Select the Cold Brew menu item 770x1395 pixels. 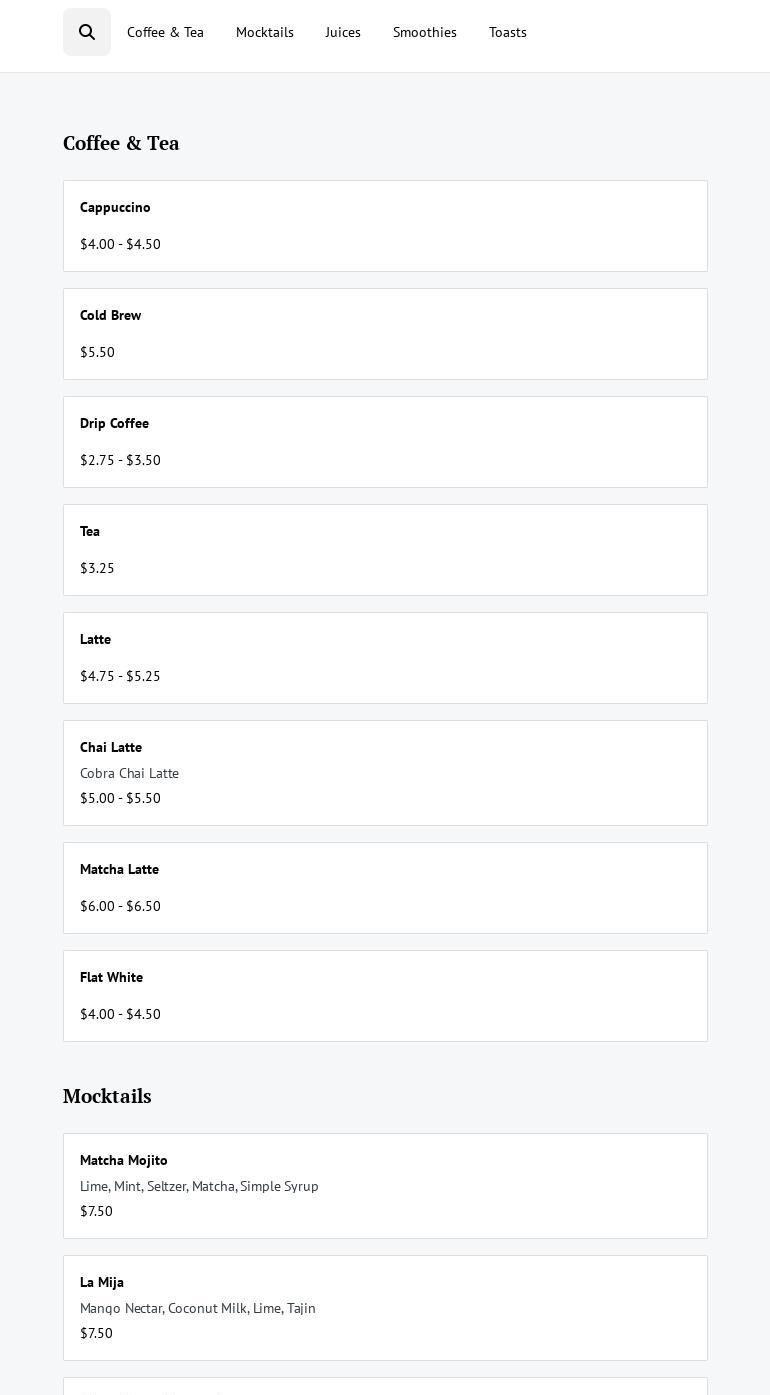pos(385,334)
